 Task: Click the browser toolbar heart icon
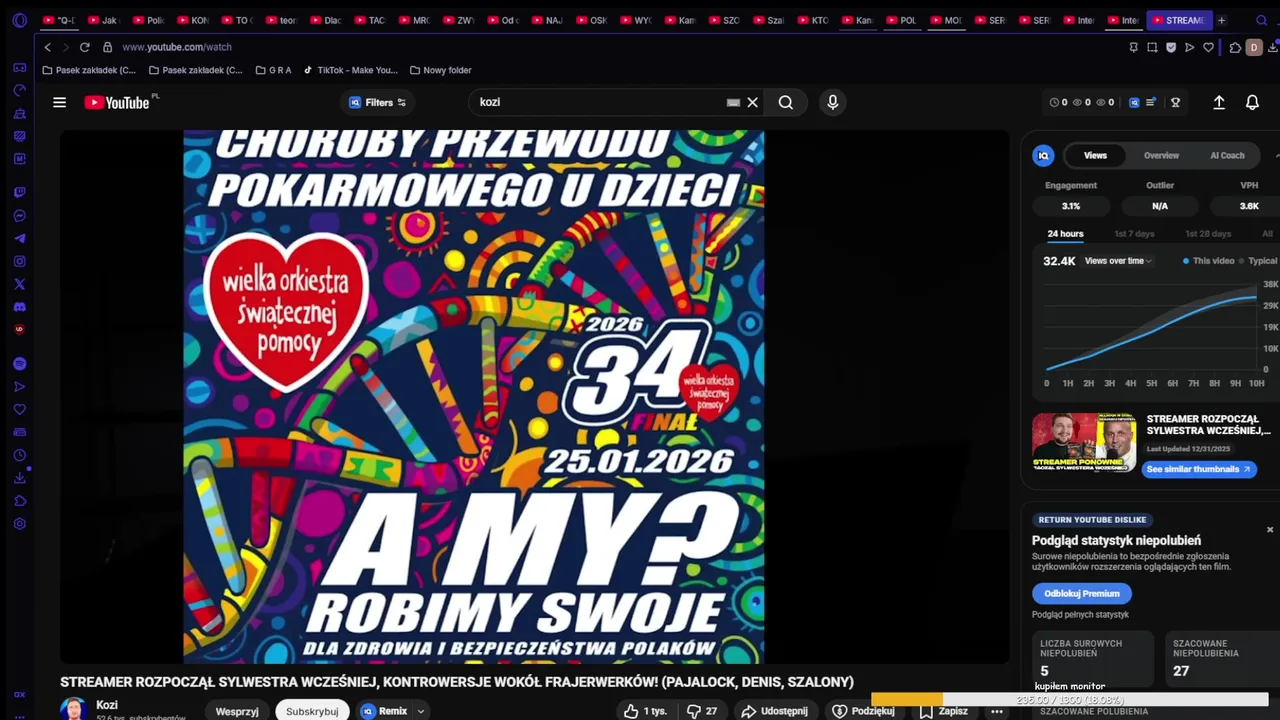pos(1208,47)
